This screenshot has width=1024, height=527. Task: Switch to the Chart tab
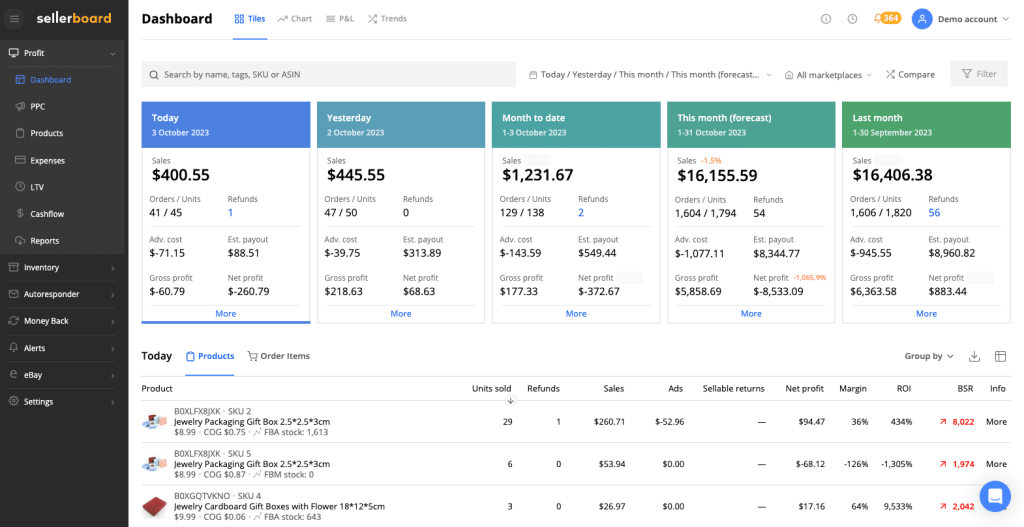click(295, 19)
